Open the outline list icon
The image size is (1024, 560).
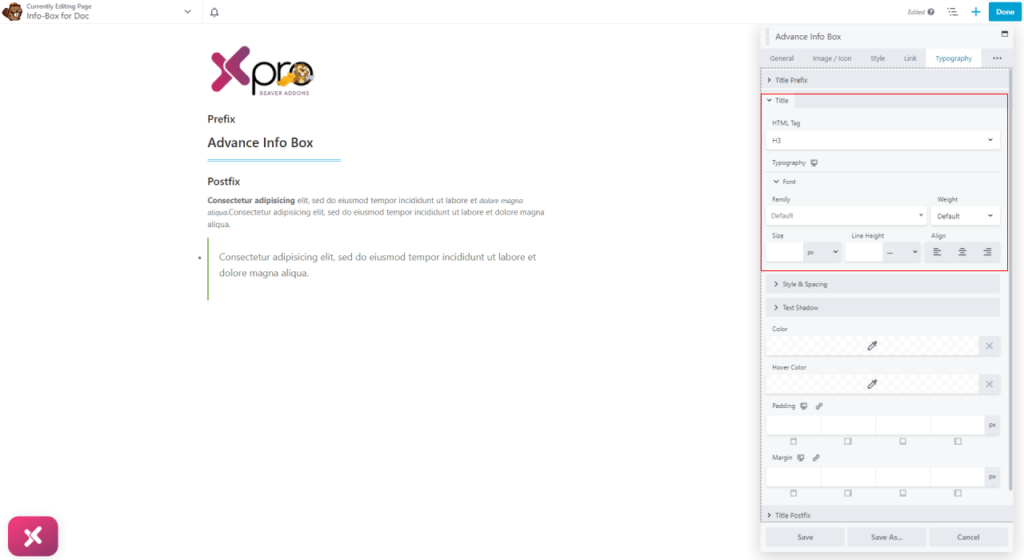point(952,12)
